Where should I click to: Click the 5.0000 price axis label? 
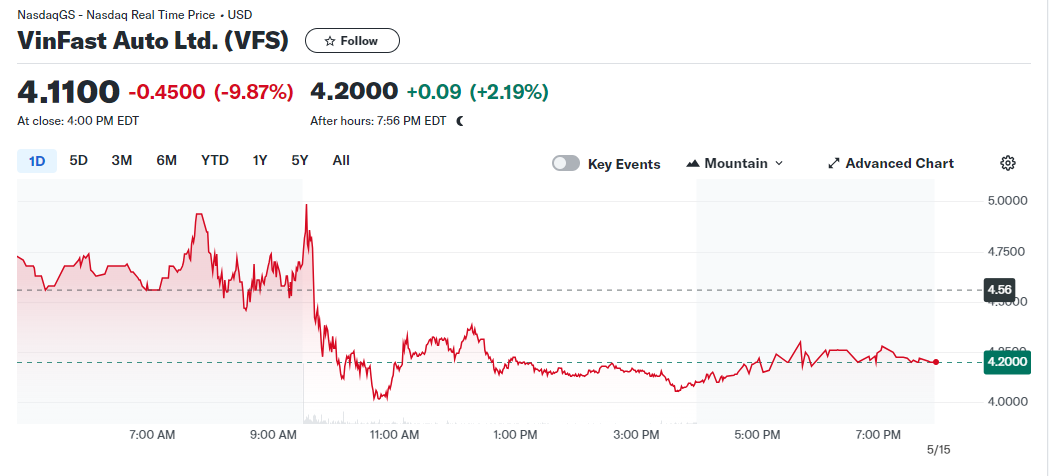tap(1007, 201)
